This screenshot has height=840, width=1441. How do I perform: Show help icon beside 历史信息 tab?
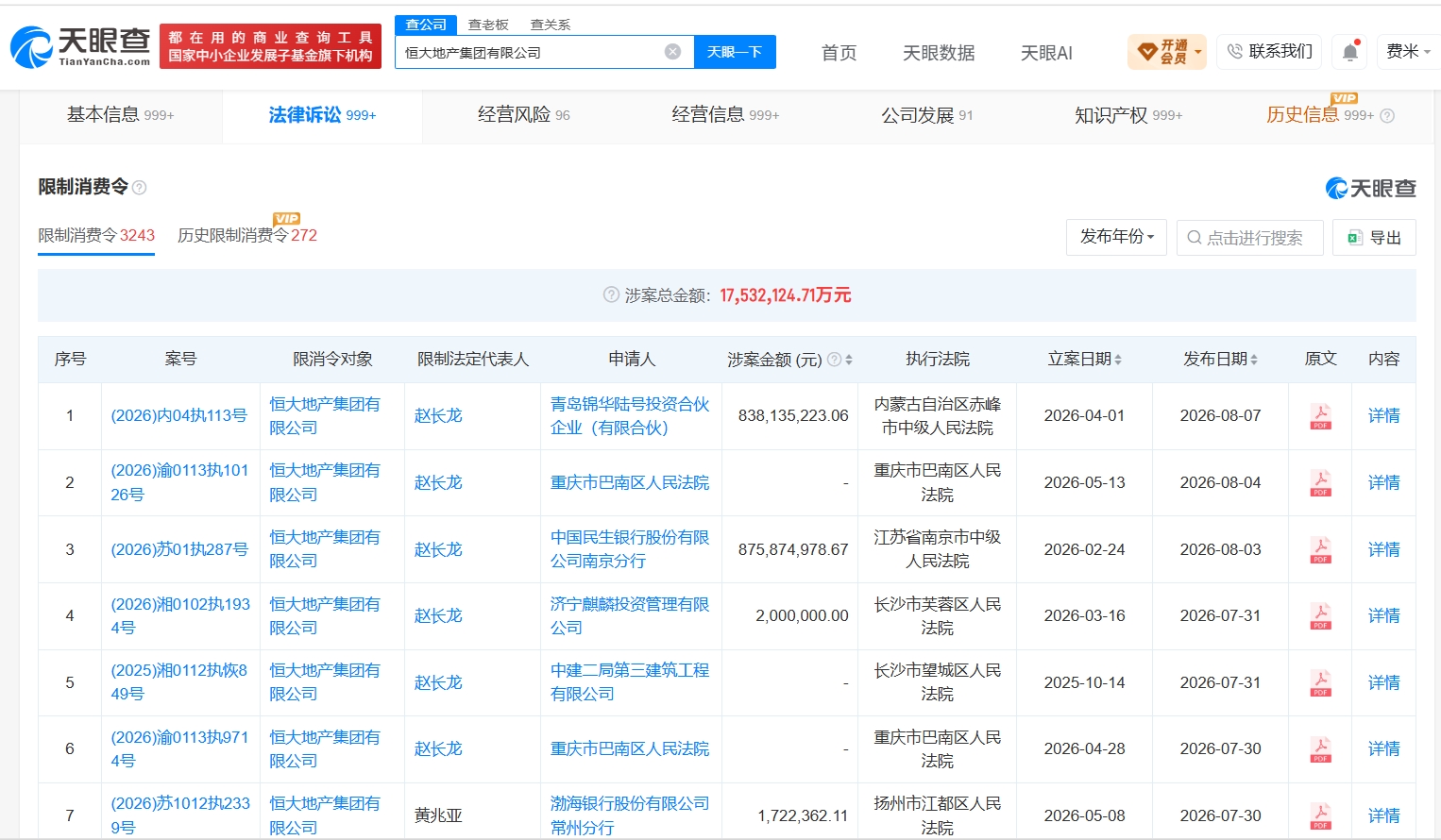[x=1387, y=116]
